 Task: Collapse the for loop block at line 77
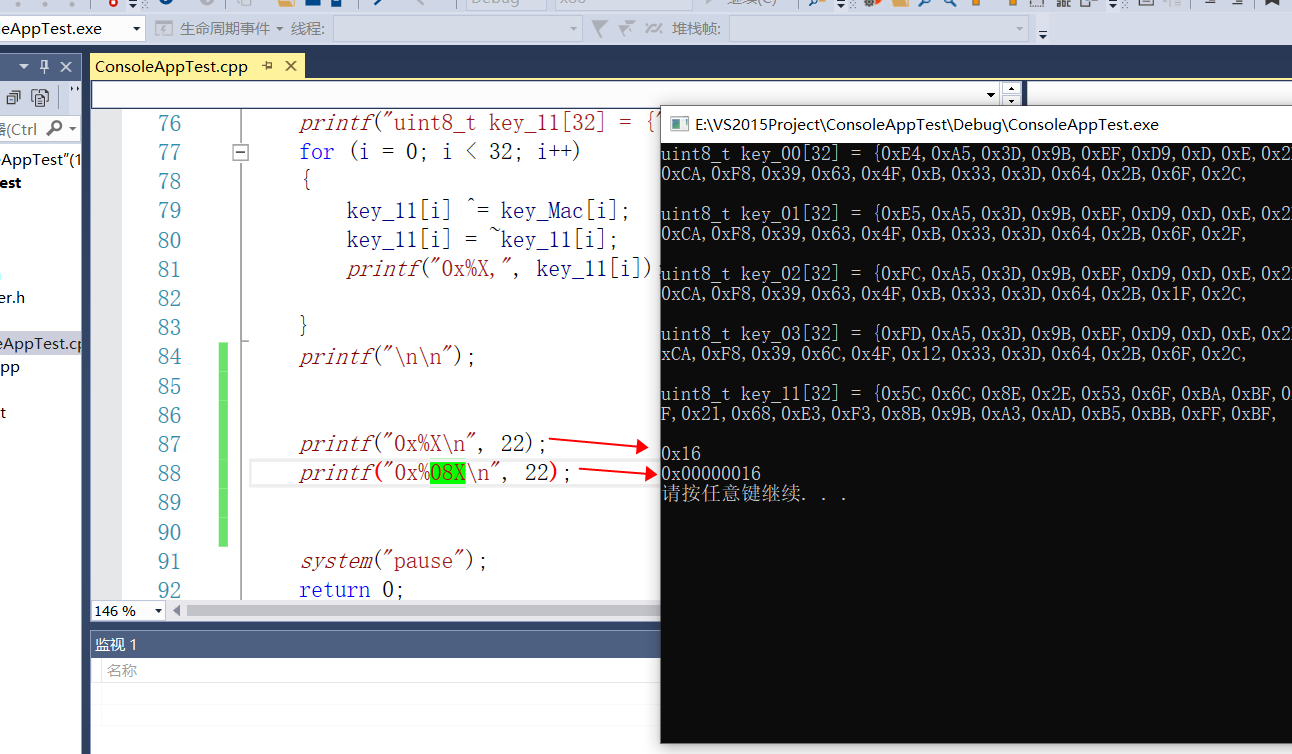239,152
